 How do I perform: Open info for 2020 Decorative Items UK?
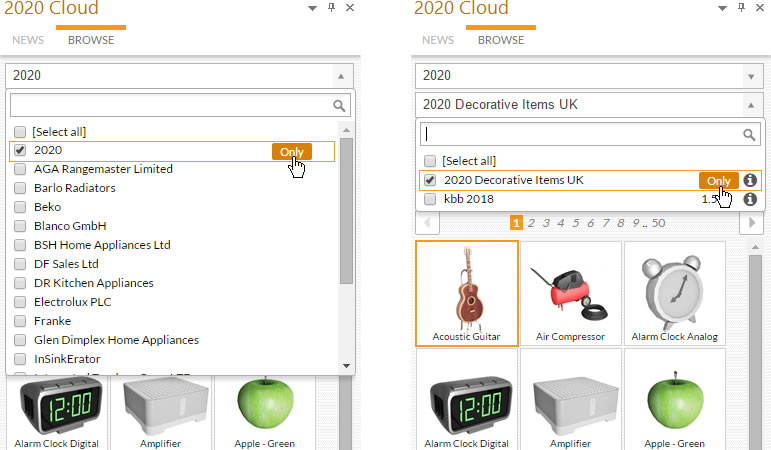[750, 180]
